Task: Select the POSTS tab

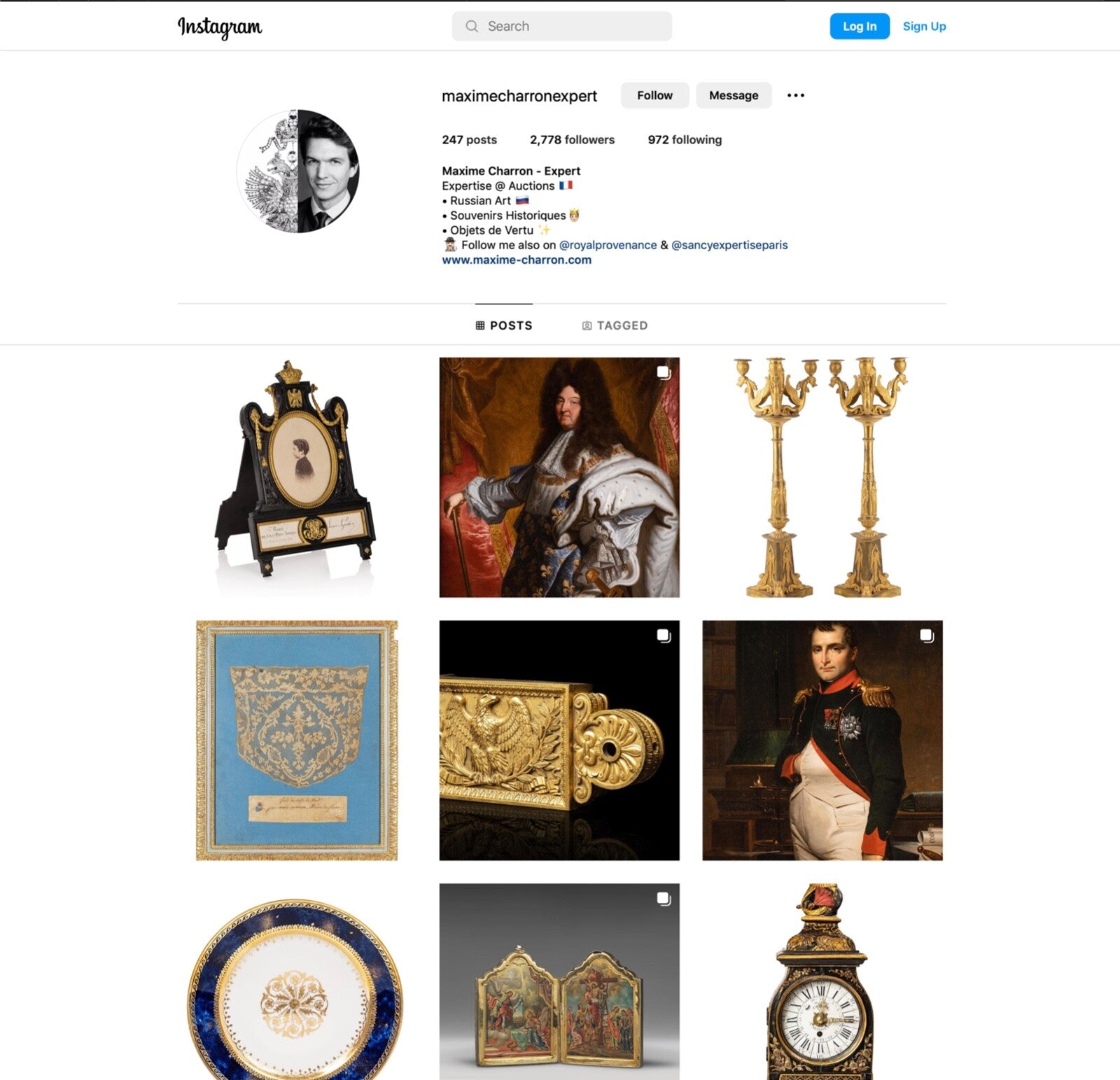Action: tap(504, 325)
